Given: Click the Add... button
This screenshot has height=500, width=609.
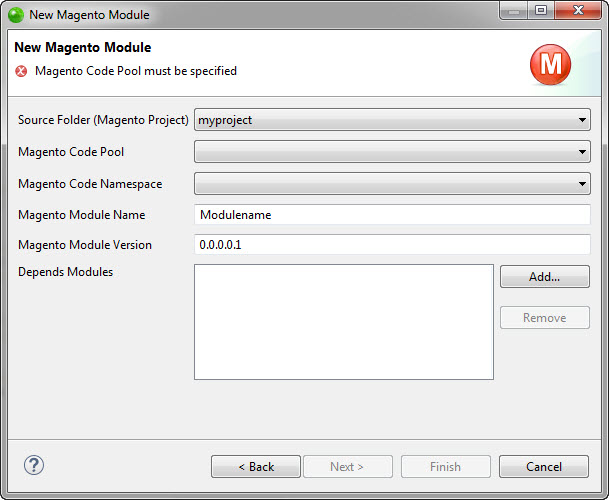Looking at the screenshot, I should tap(545, 277).
